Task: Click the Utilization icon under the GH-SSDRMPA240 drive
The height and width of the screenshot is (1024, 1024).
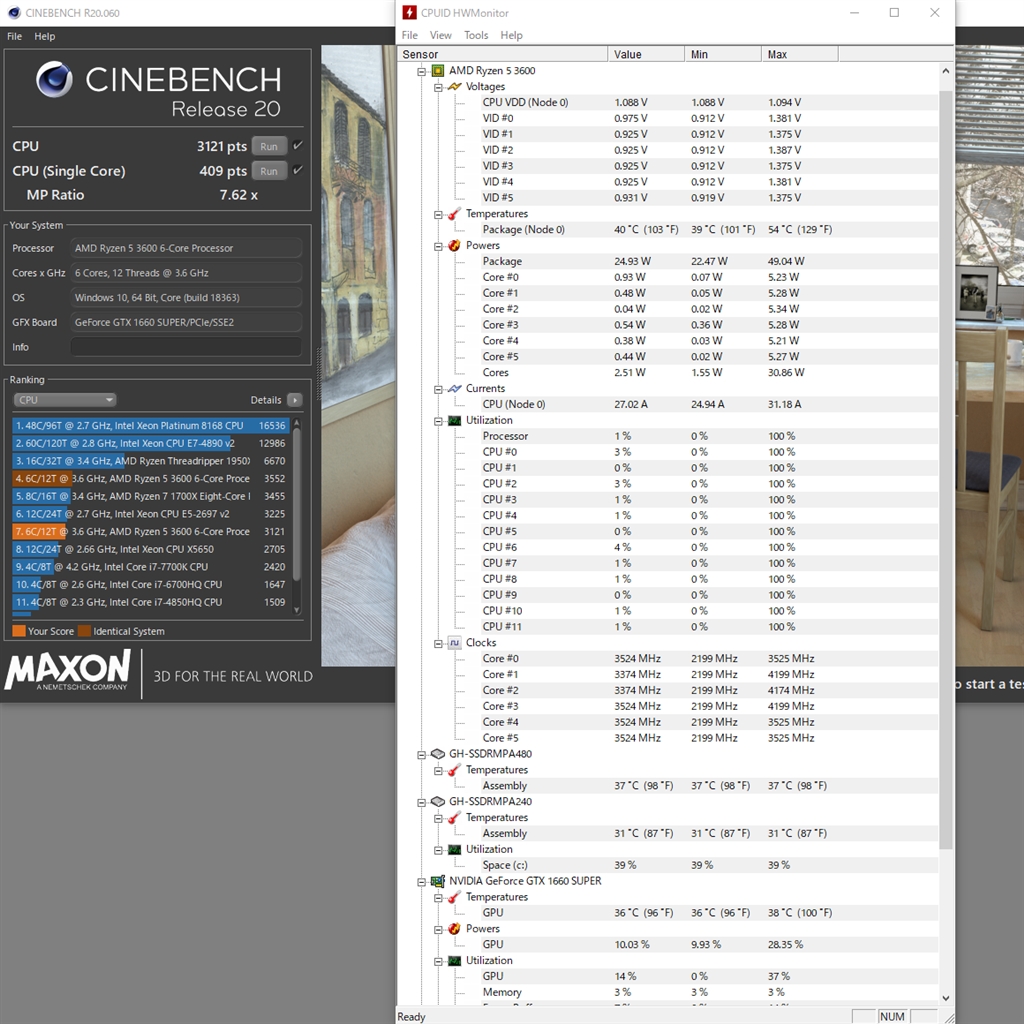Action: tap(455, 850)
